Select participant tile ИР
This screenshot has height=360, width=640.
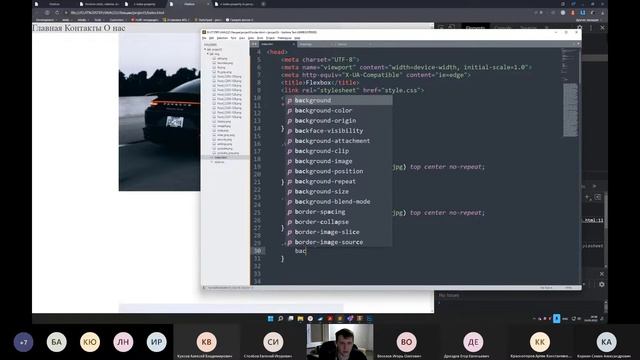156,342
